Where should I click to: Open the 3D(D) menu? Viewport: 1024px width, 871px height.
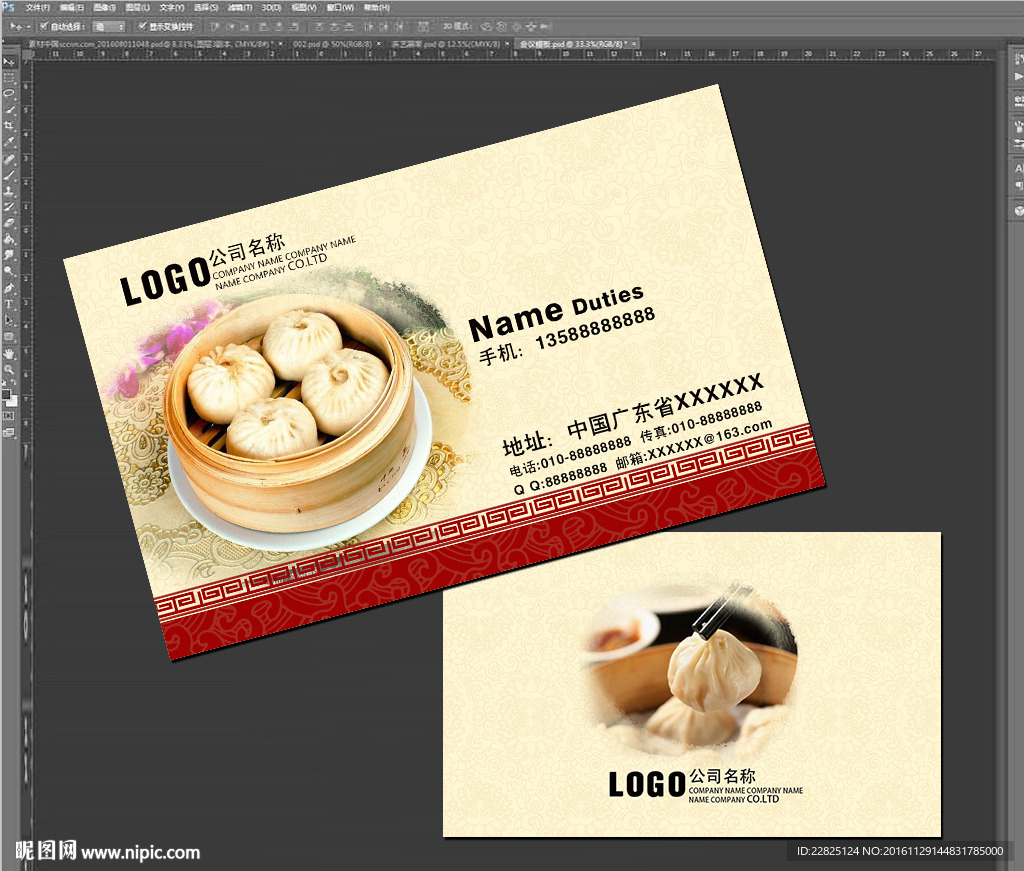[271, 7]
